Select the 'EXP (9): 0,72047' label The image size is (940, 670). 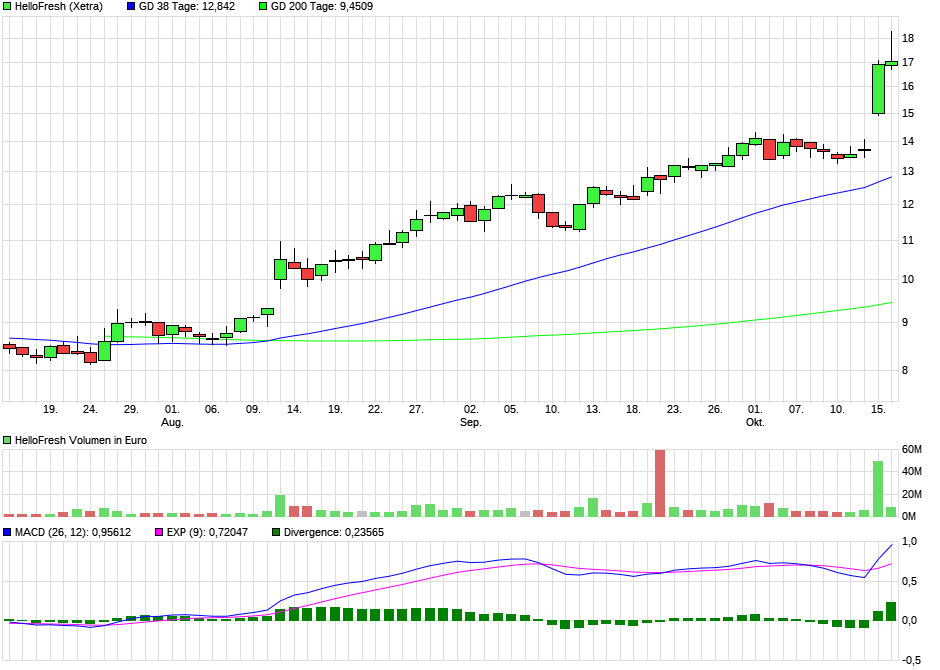[207, 532]
